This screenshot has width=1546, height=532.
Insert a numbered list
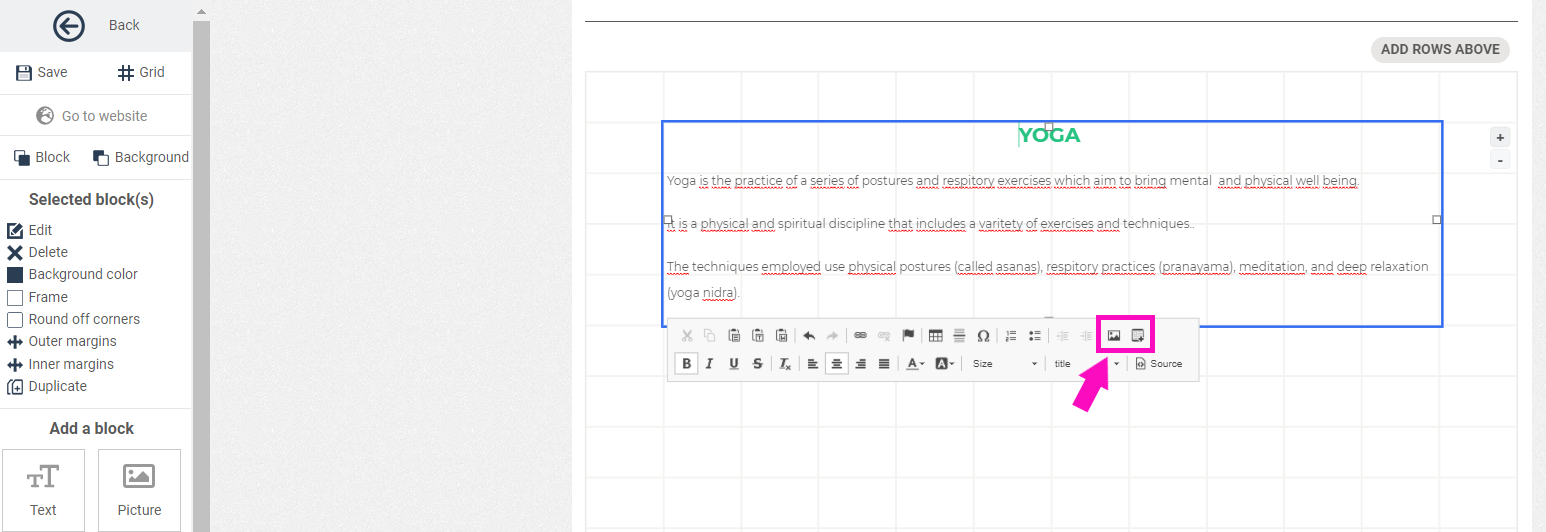[x=1011, y=336]
